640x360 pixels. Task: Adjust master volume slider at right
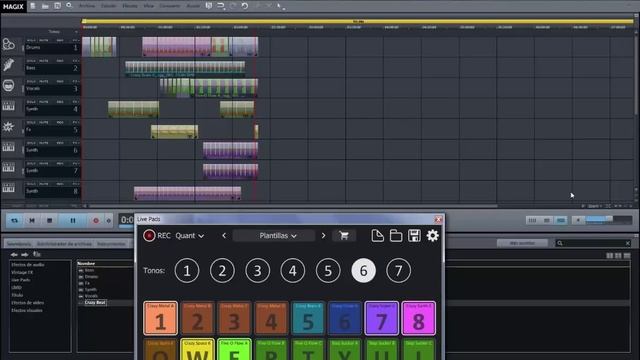609,220
